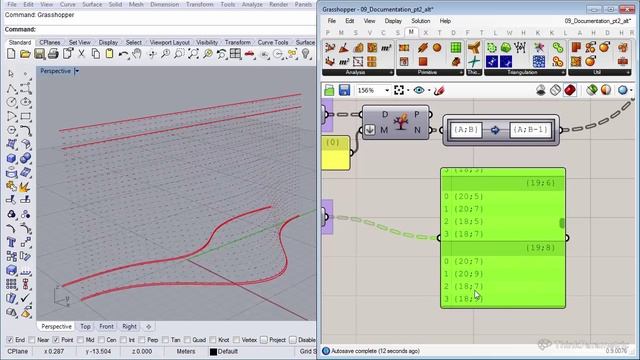The width and height of the screenshot is (640, 360).
Task: Click the selected M component tab
Action: (x=411, y=32)
